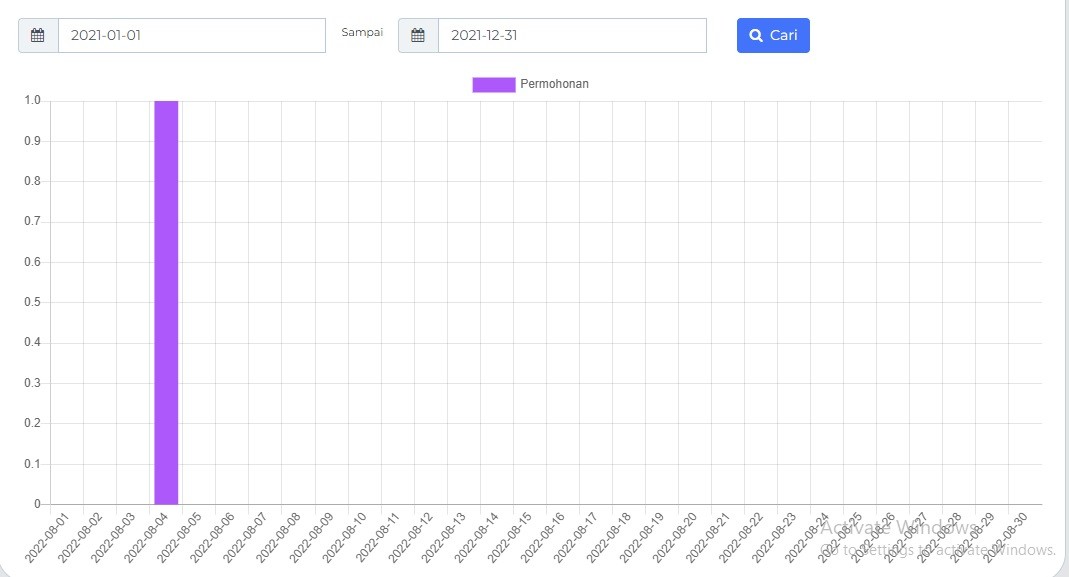Screen dimensions: 1069x577
Task: Focus the end date field showing 2021-12-31
Action: click(571, 36)
